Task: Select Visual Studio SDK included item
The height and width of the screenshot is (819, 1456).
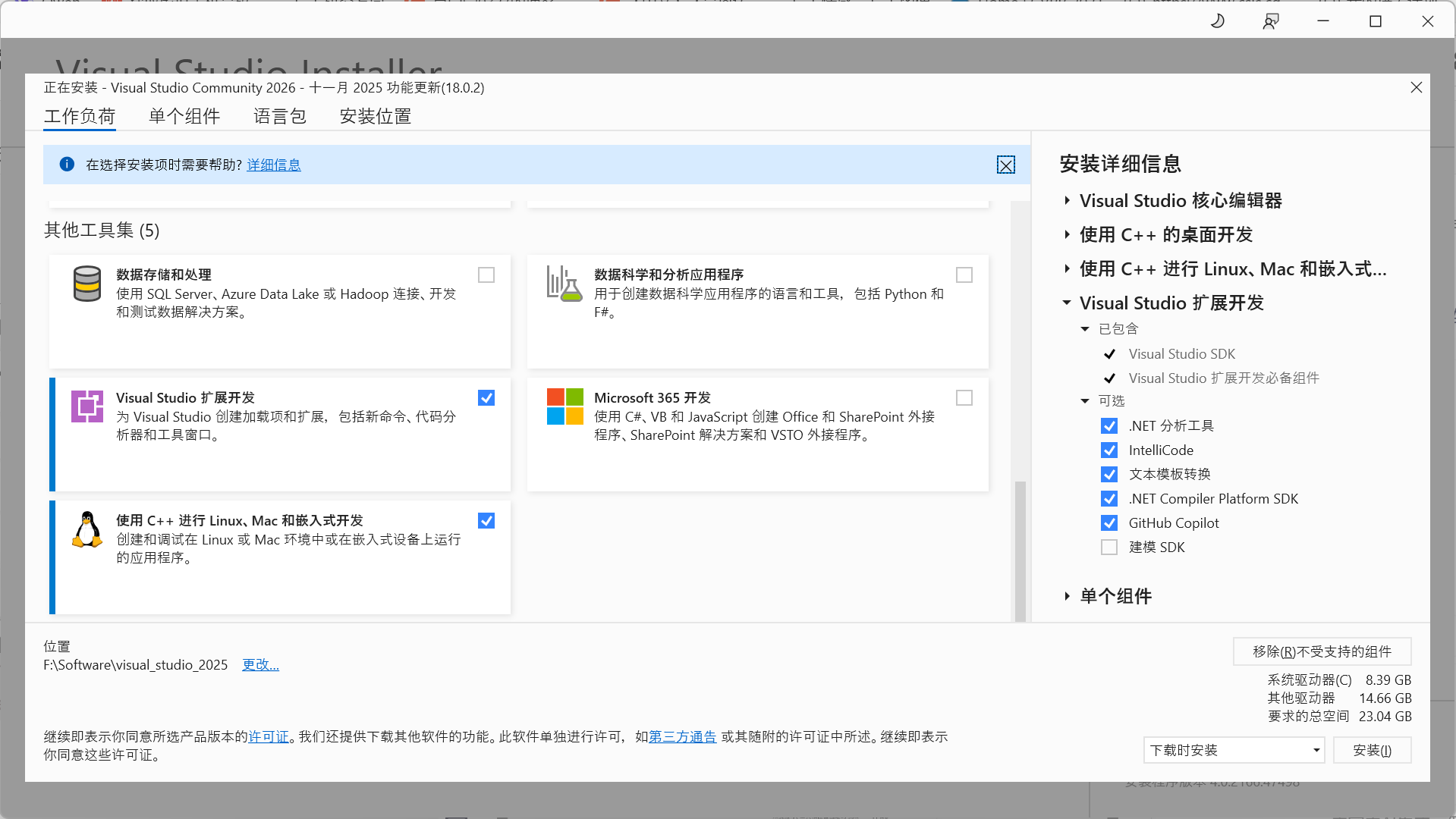Action: click(1181, 354)
